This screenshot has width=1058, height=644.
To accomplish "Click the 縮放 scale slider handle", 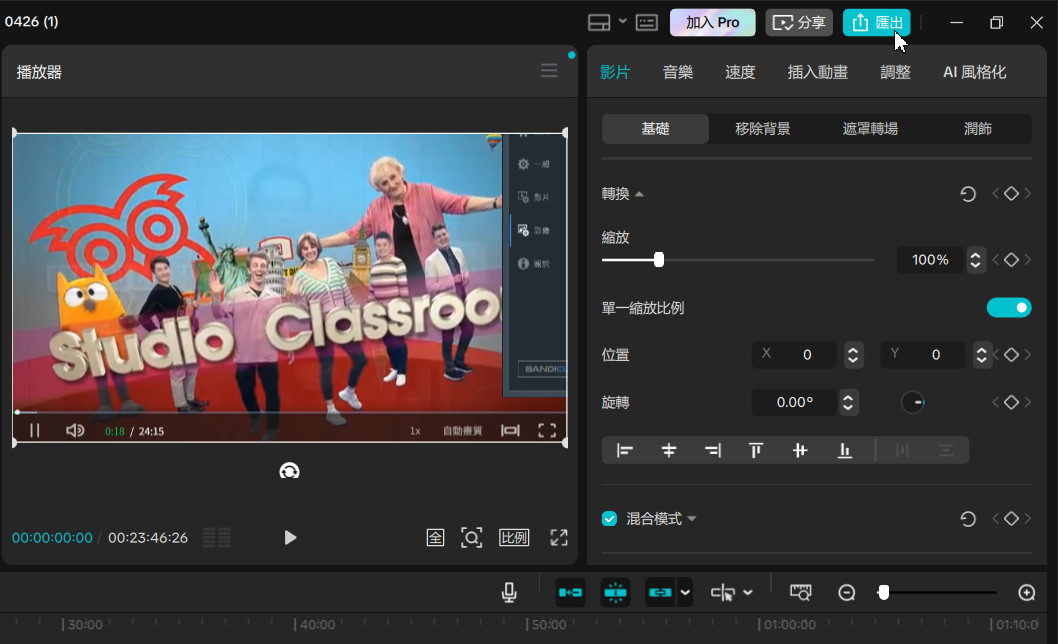I will [659, 260].
